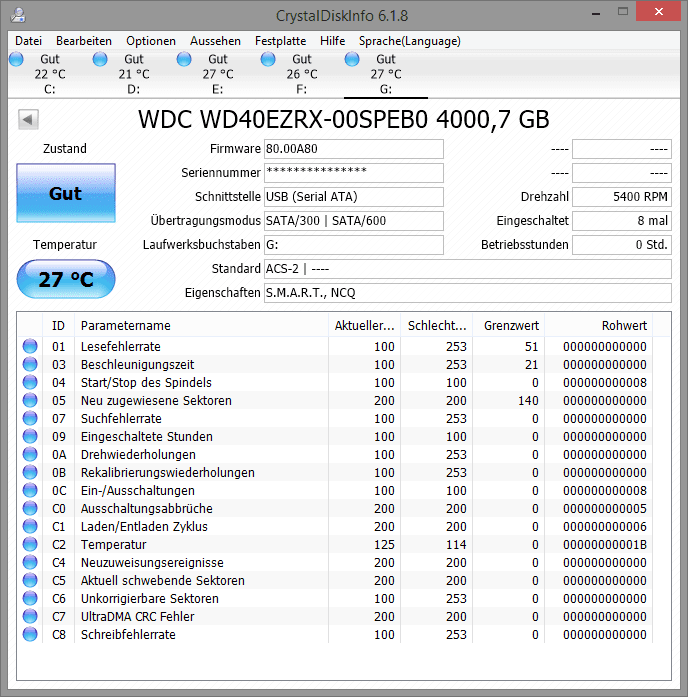Click the Laufwerksbuchstaben field G:
This screenshot has width=688, height=697.
[354, 245]
